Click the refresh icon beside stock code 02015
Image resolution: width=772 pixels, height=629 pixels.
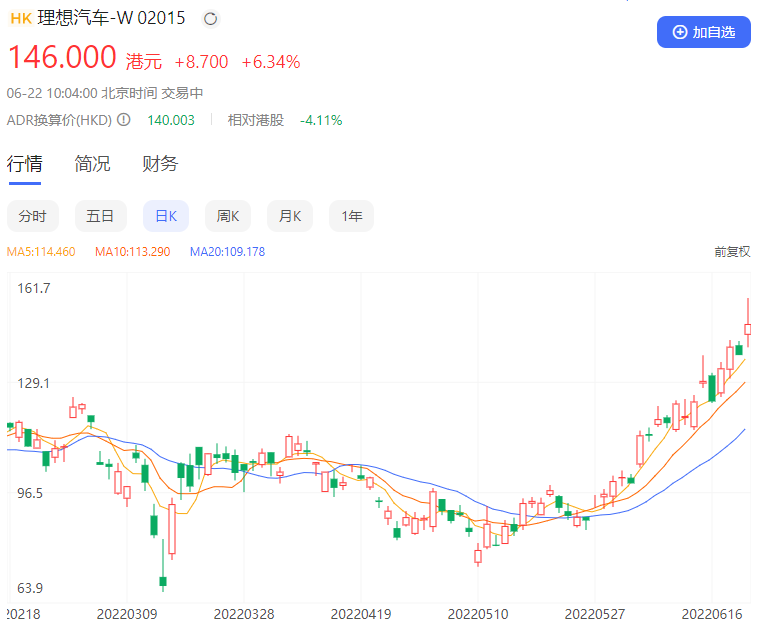(x=211, y=19)
